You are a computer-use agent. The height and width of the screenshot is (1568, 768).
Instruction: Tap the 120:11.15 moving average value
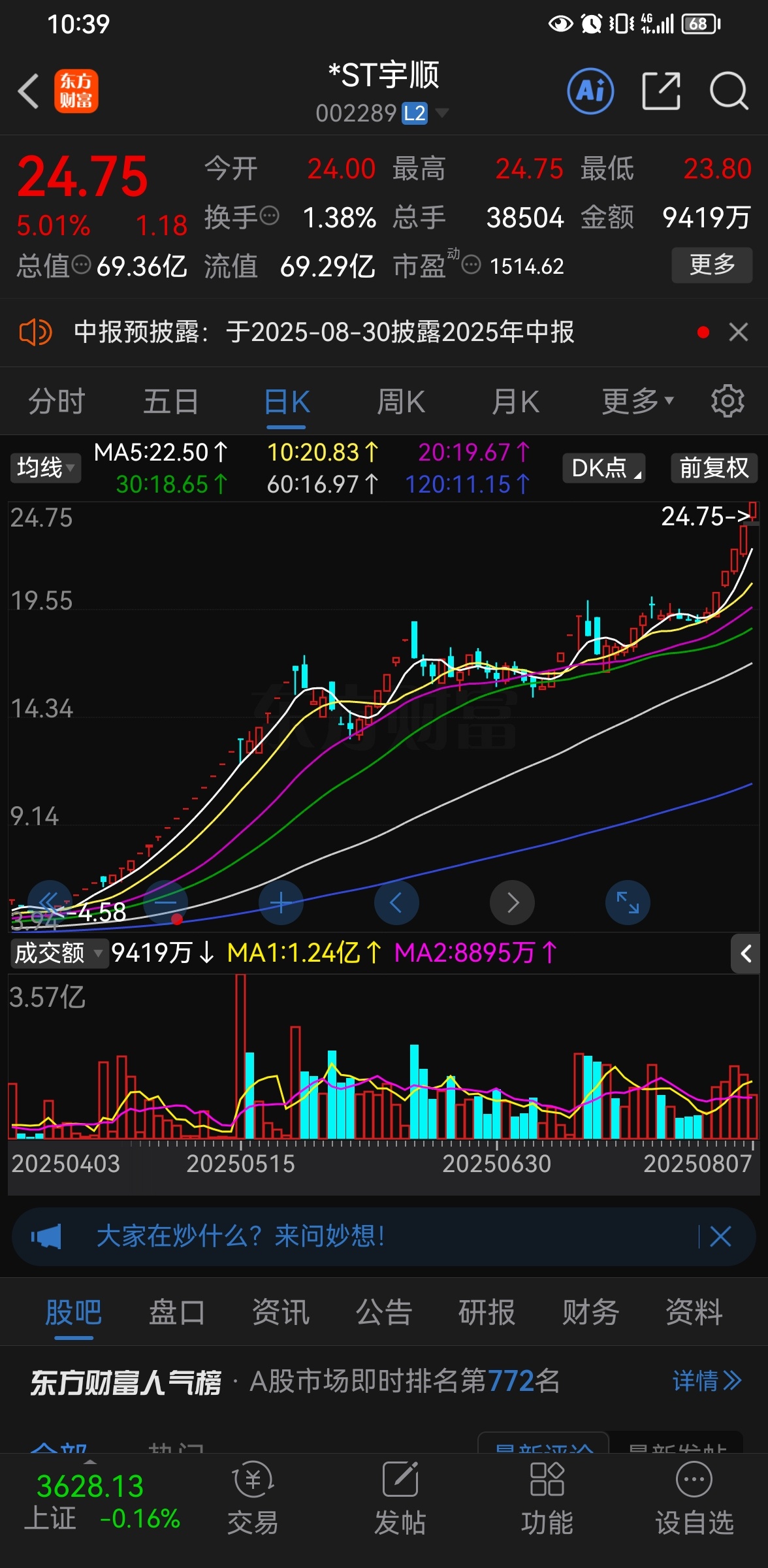[468, 484]
